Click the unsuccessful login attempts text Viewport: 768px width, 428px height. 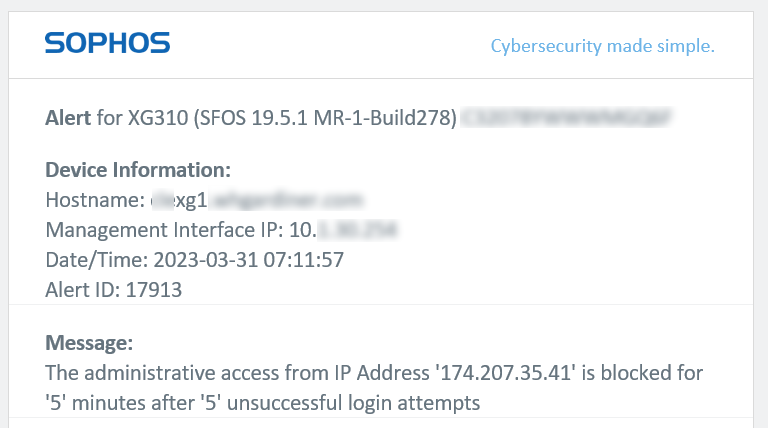point(354,404)
